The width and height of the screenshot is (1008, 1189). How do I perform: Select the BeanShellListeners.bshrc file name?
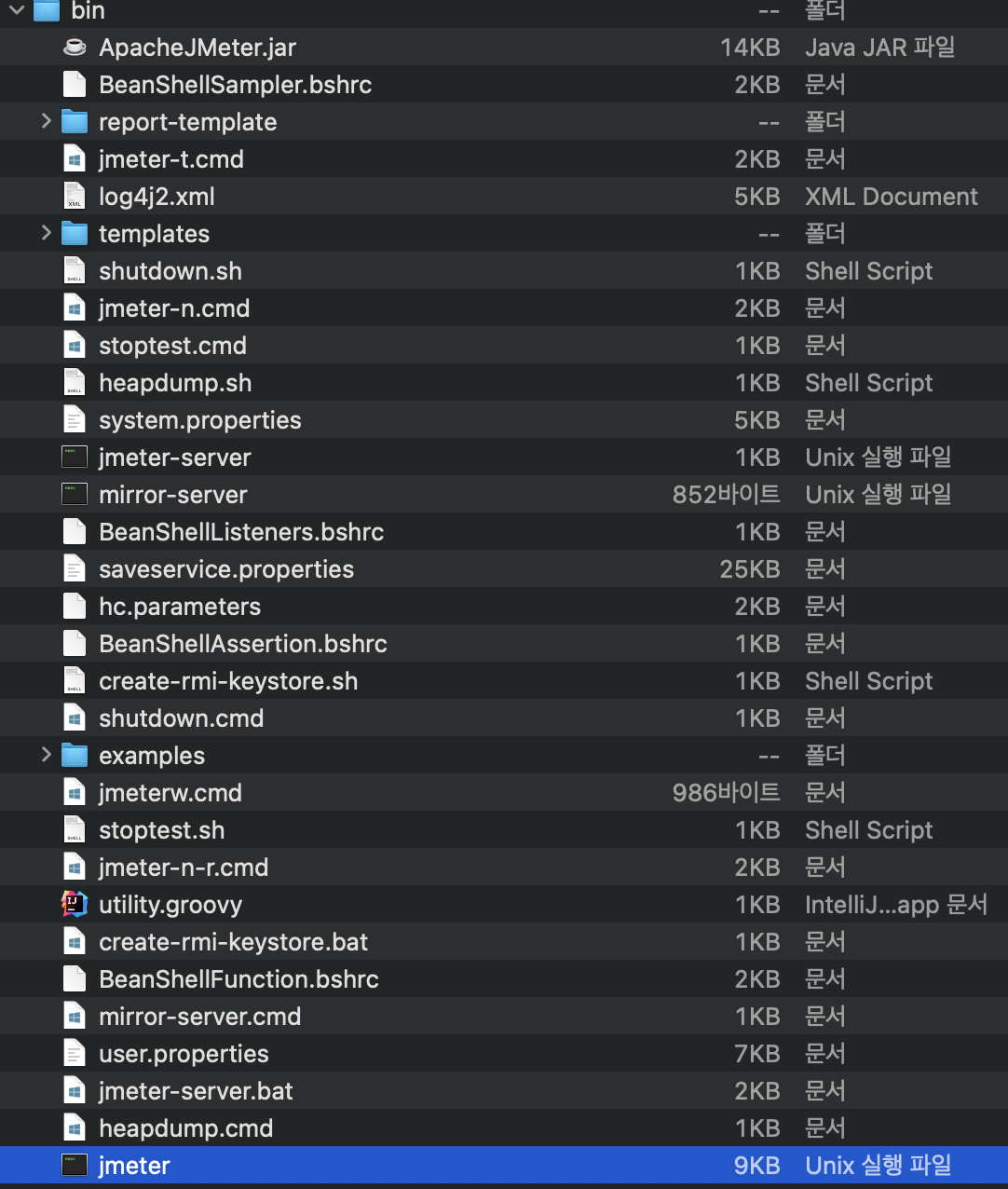[x=242, y=532]
